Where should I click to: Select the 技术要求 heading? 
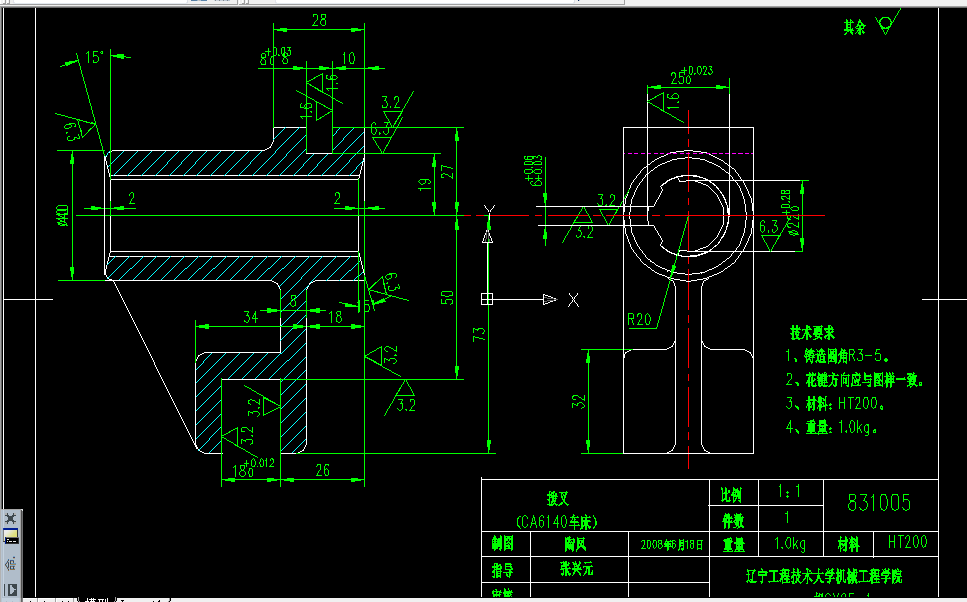tap(812, 333)
